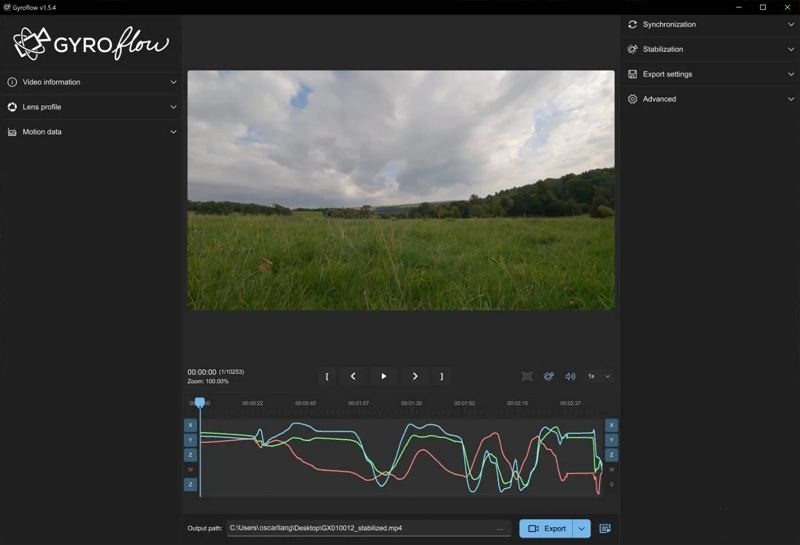Open Synchronization section
Viewport: 800px width, 545px height.
[x=710, y=24]
